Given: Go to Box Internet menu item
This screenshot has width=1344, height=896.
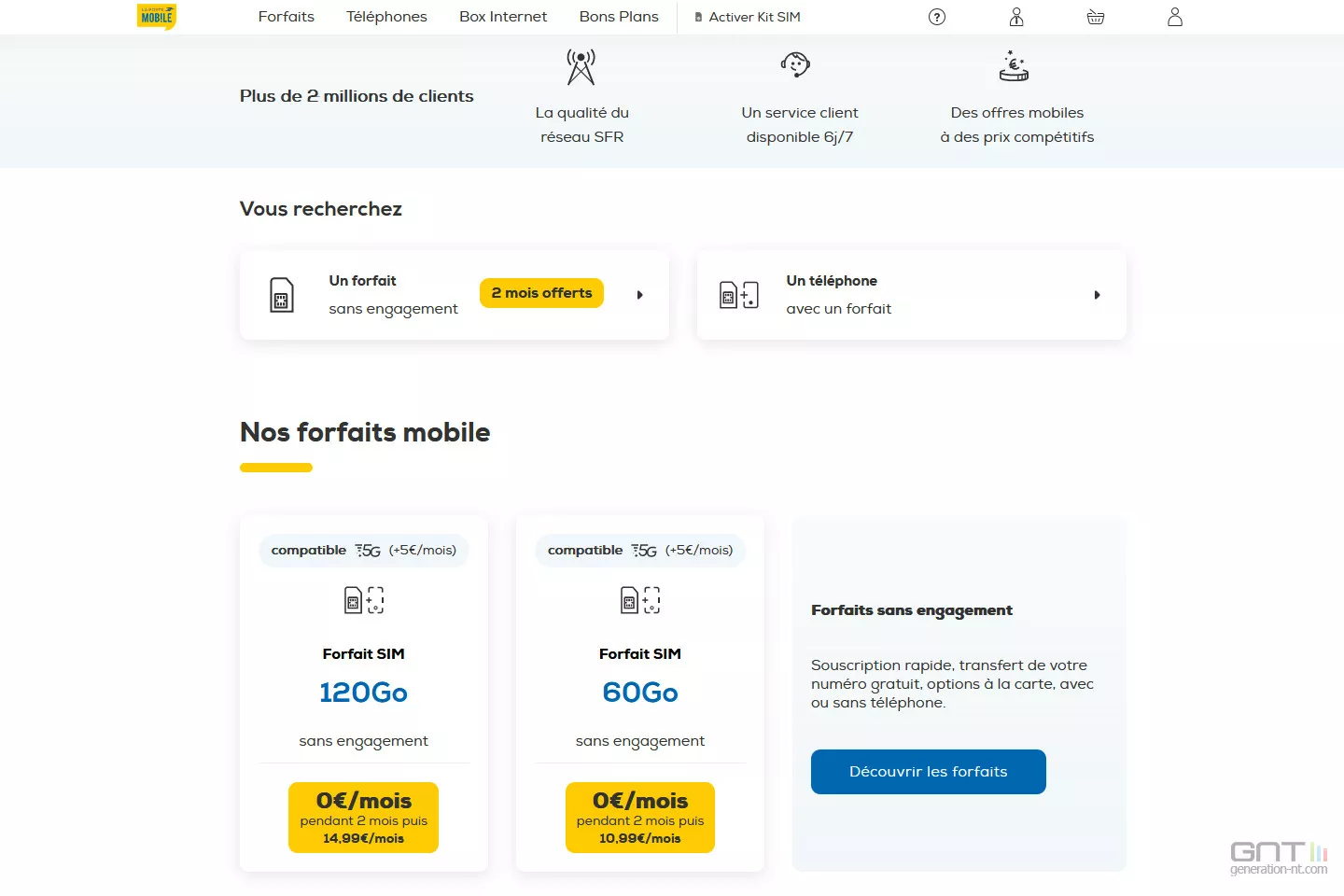Looking at the screenshot, I should pyautogui.click(x=503, y=17).
